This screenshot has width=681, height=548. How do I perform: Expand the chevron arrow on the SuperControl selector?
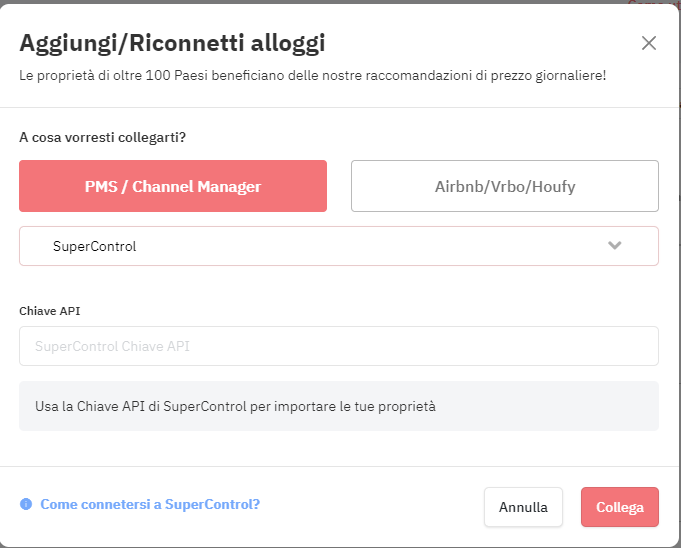(615, 245)
